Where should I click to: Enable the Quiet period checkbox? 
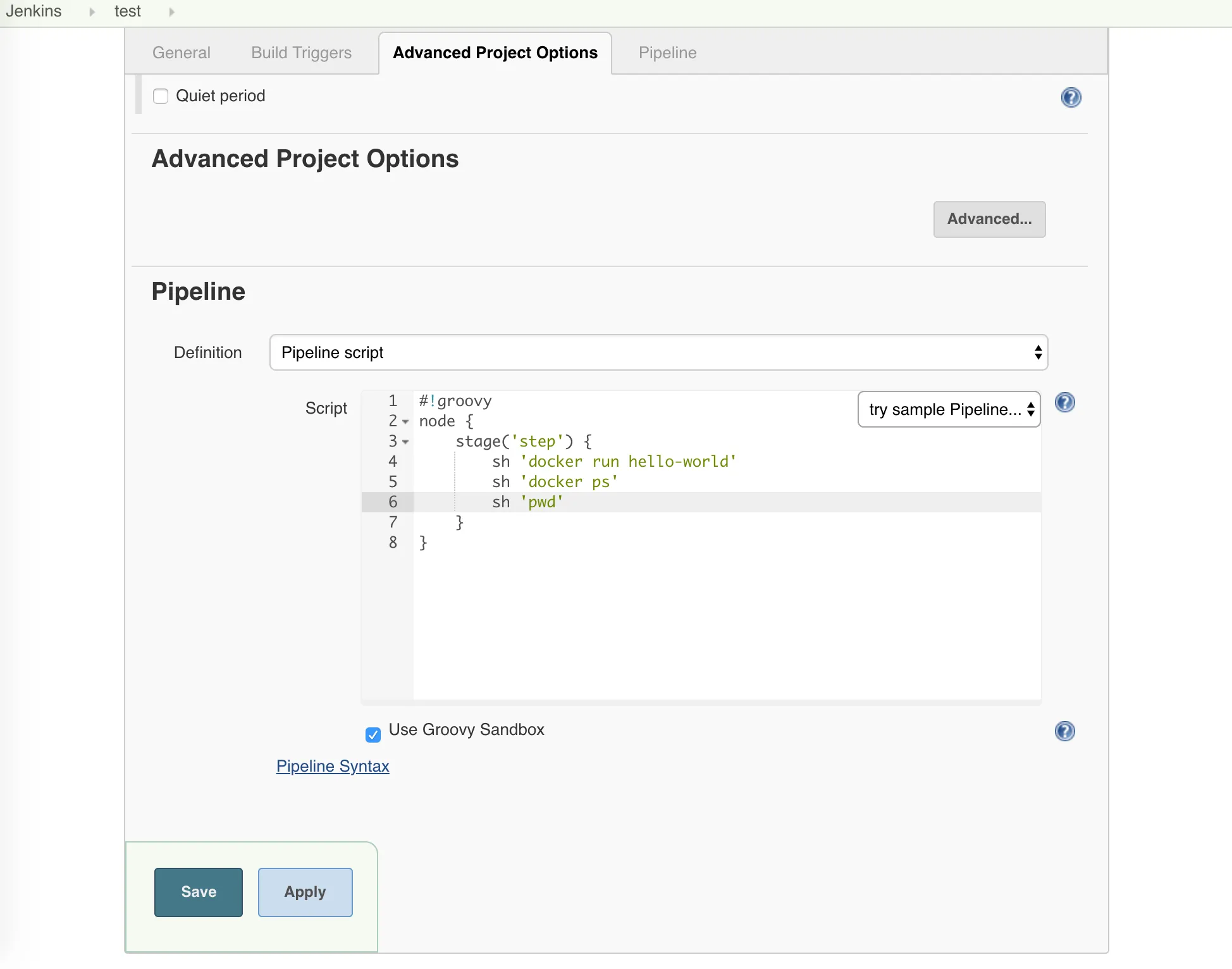[x=161, y=96]
